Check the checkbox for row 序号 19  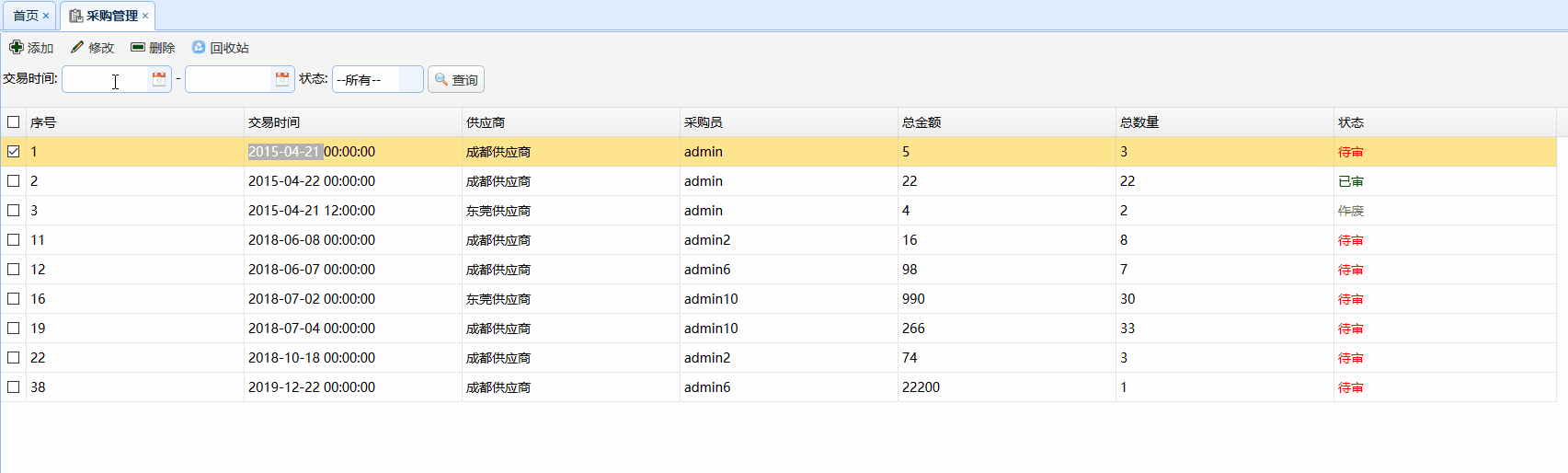click(14, 328)
